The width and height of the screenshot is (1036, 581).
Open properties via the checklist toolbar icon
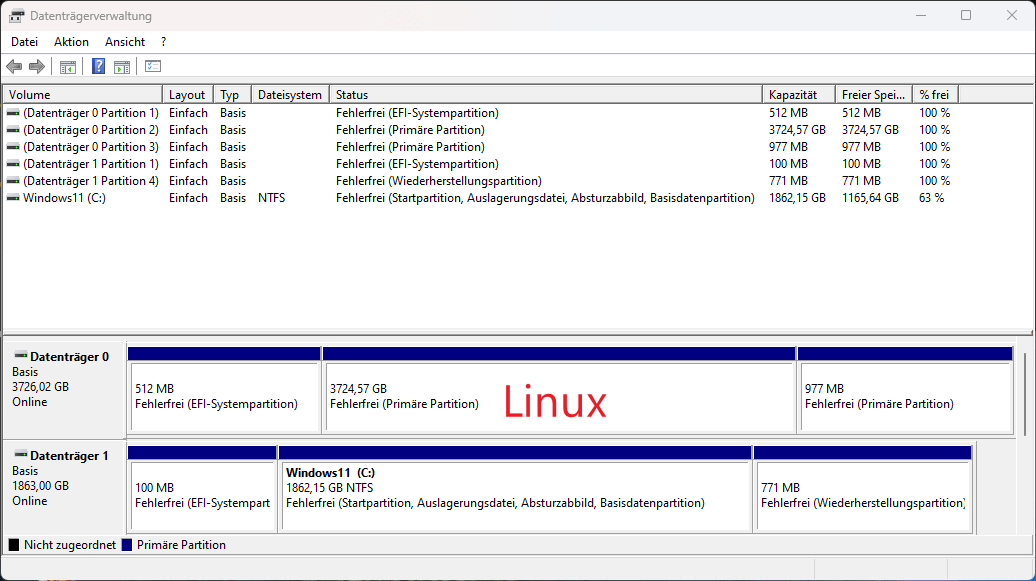(x=152, y=66)
